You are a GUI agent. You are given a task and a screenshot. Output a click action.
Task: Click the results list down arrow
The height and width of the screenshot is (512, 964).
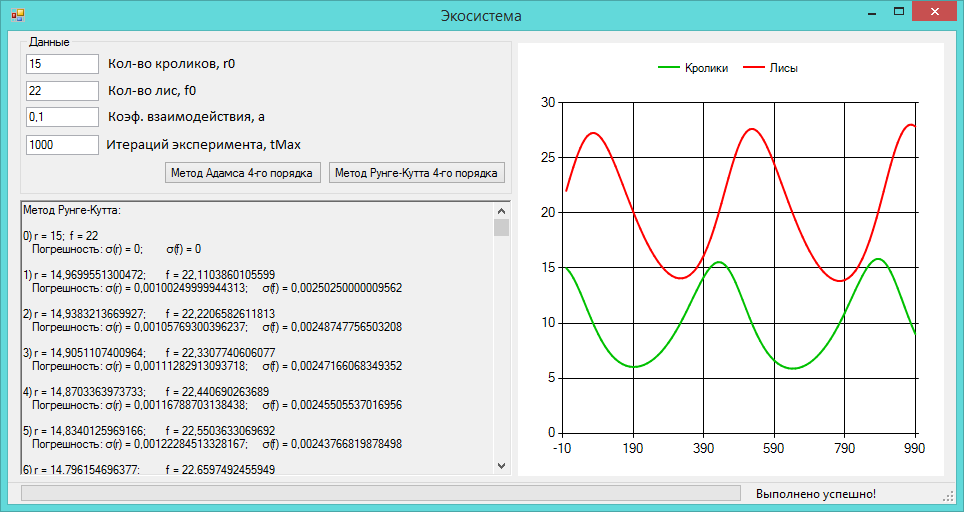502,466
